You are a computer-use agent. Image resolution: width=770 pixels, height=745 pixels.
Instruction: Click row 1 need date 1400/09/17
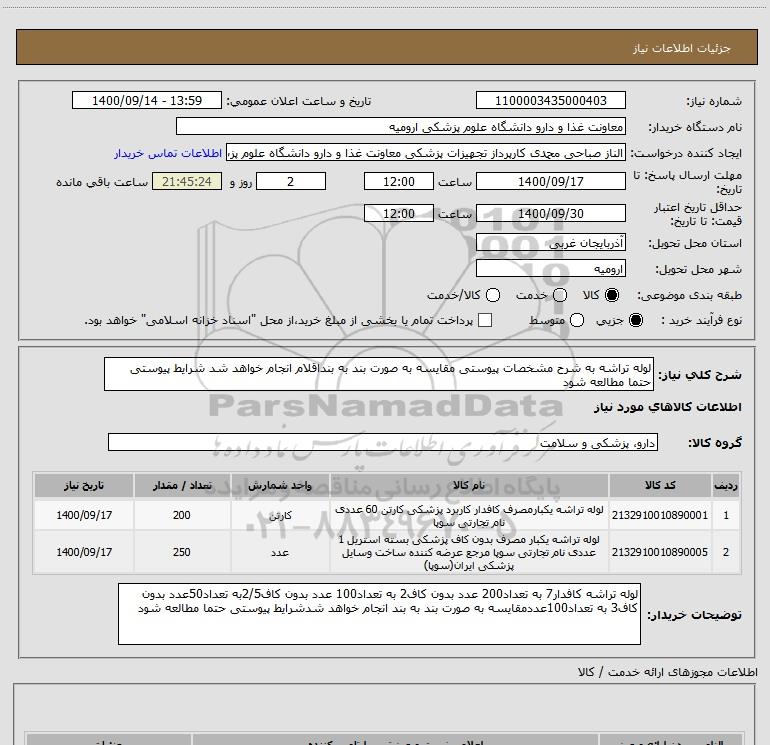click(84, 515)
